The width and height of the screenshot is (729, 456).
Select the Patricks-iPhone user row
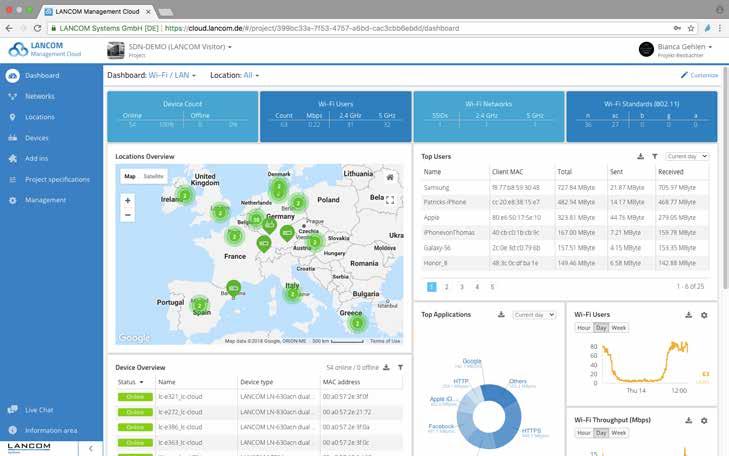point(565,203)
